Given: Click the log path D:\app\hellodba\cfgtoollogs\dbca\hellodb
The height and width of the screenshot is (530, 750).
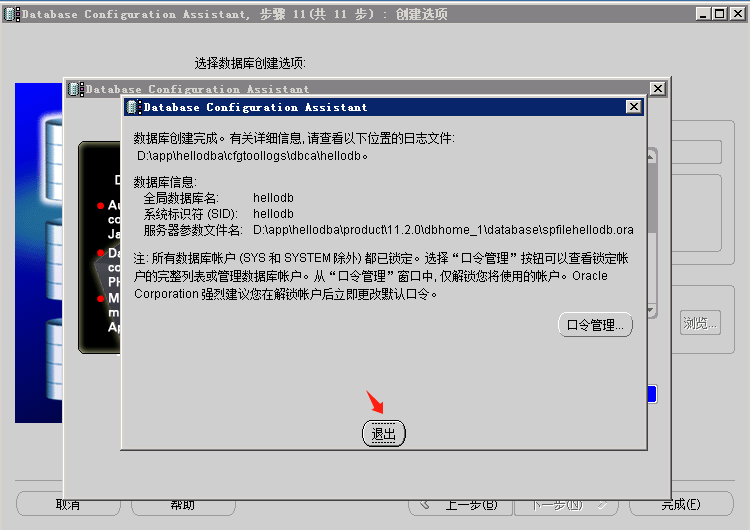Looking at the screenshot, I should click(252, 156).
